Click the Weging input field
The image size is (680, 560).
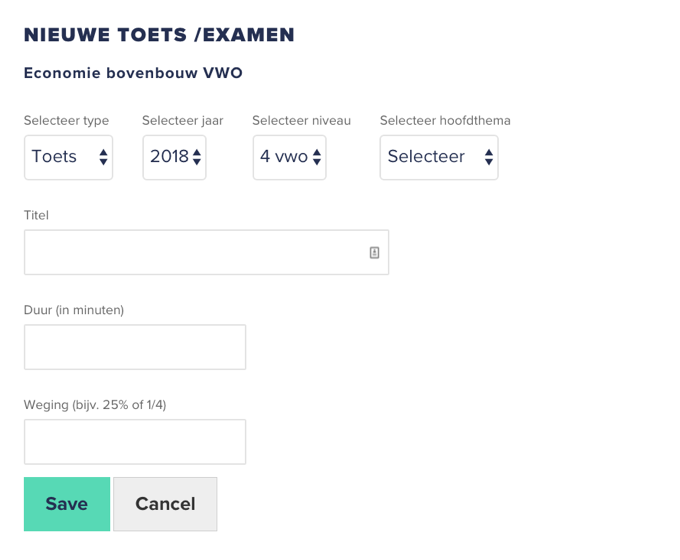pos(135,442)
